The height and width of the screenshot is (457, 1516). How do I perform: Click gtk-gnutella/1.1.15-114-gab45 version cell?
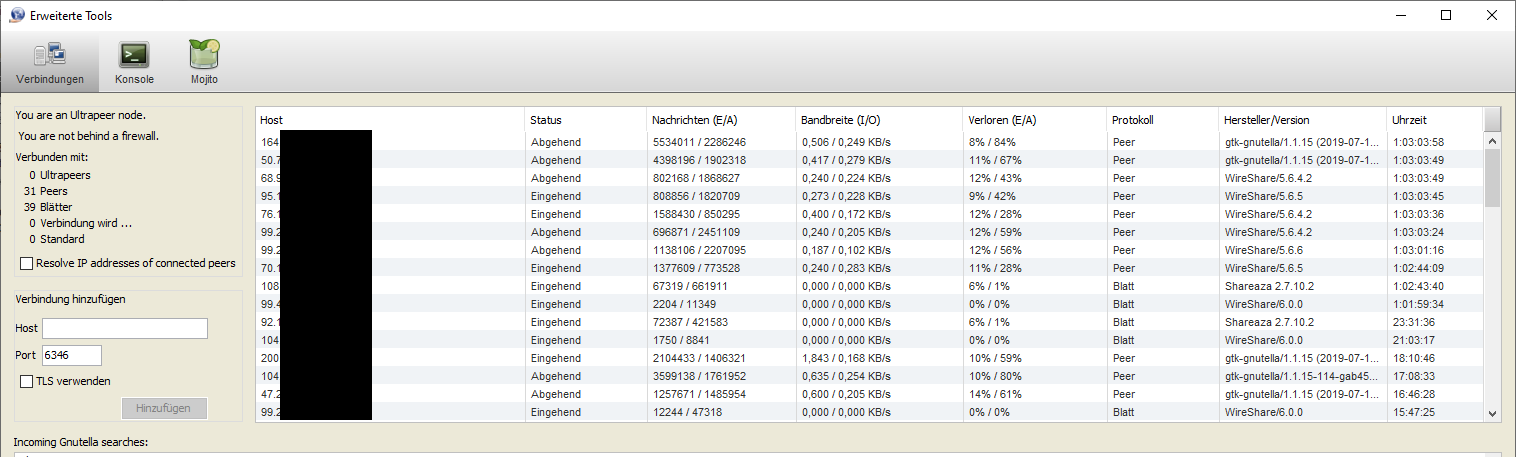[x=1301, y=376]
